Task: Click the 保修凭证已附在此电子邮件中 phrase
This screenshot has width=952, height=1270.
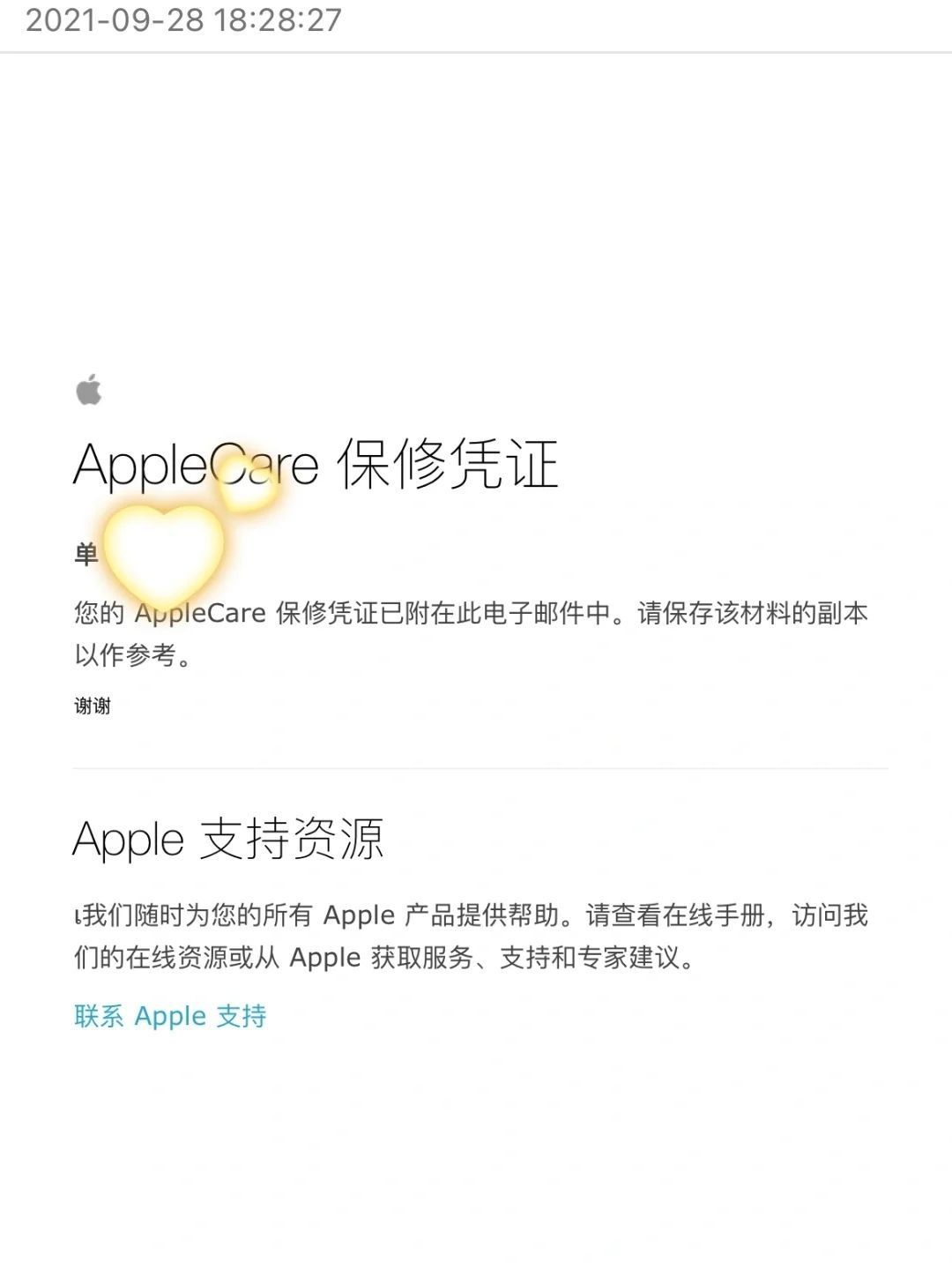Action: tap(443, 612)
